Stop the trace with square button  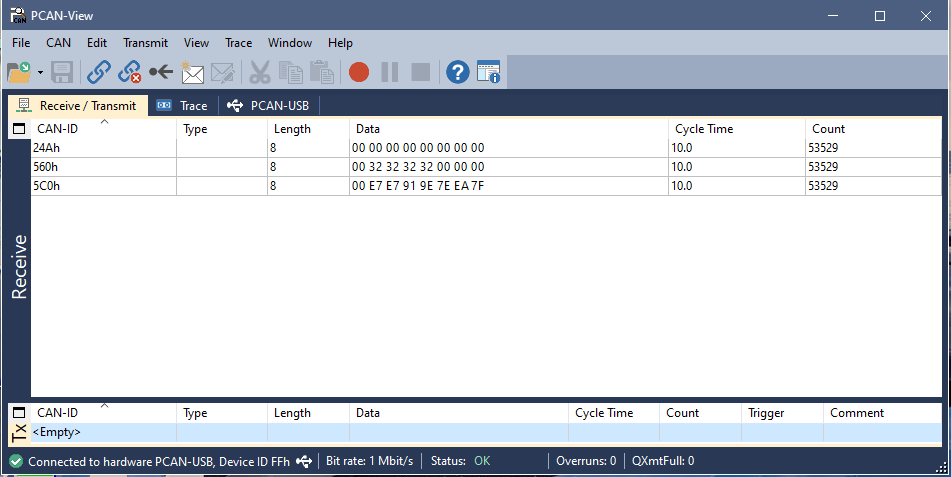[420, 72]
